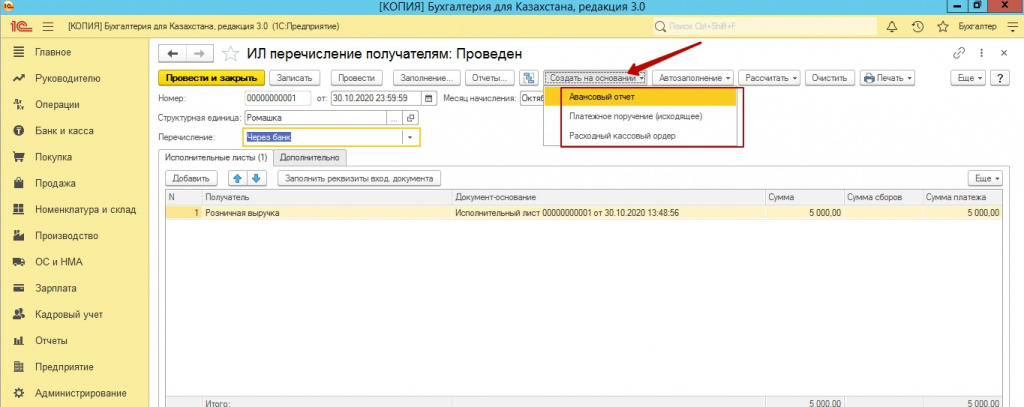Show document postings icon button
Screen dimensions: 1024x407
pyautogui.click(x=528, y=78)
